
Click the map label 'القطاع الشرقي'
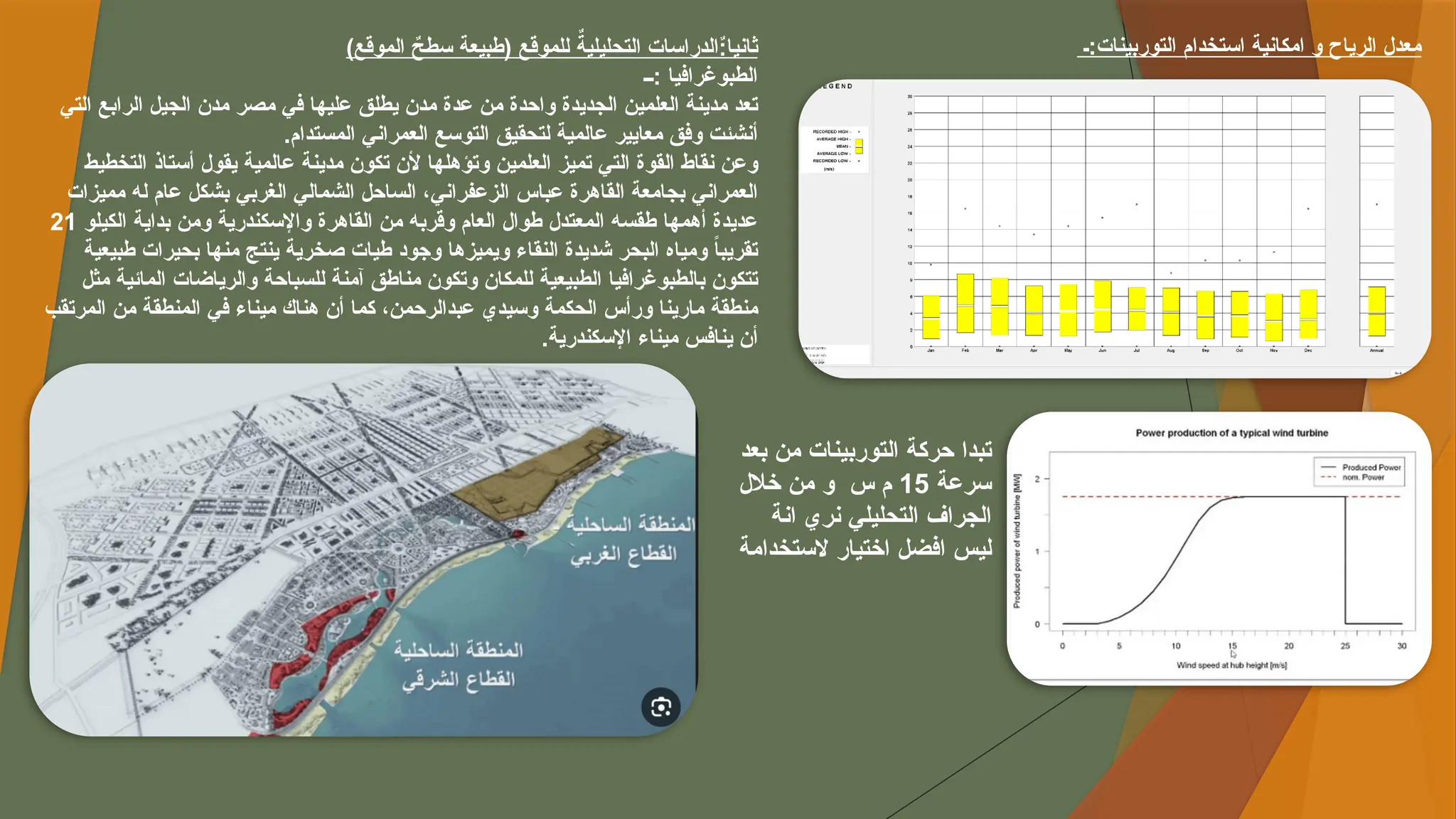(x=459, y=679)
